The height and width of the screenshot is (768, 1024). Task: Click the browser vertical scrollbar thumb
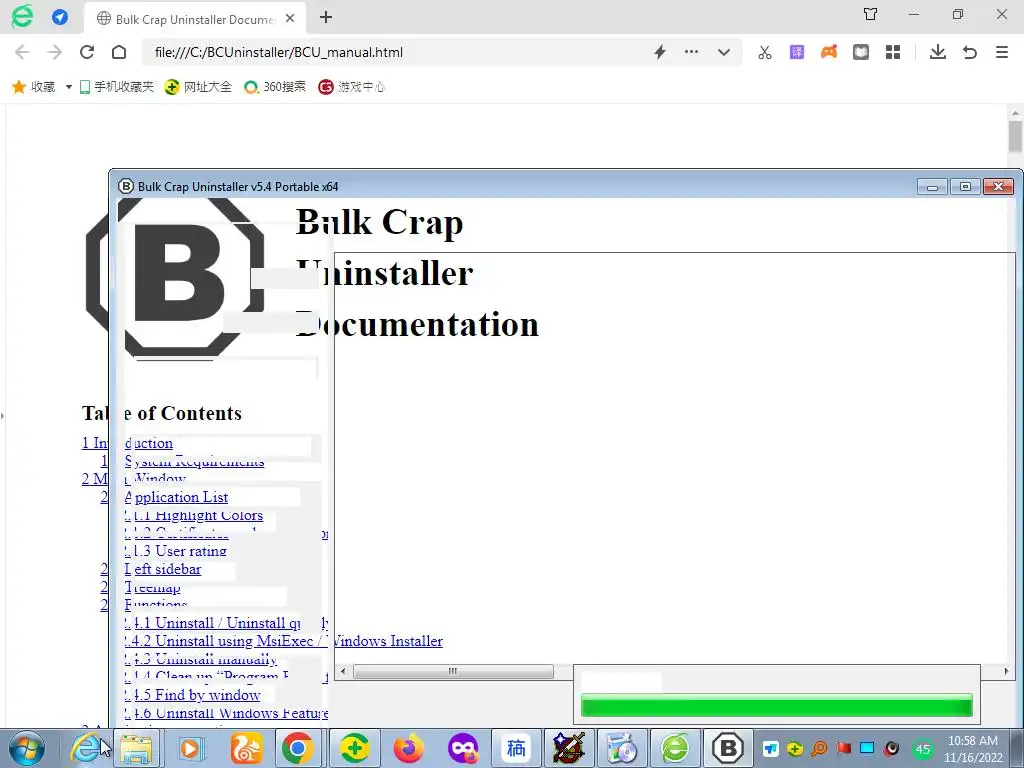click(x=1015, y=135)
